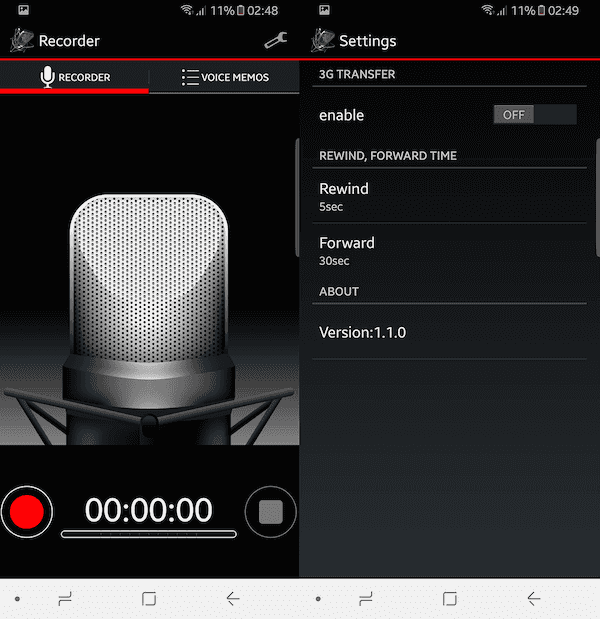Tap the home button below Settings screen
The height and width of the screenshot is (619, 600).
click(x=450, y=599)
